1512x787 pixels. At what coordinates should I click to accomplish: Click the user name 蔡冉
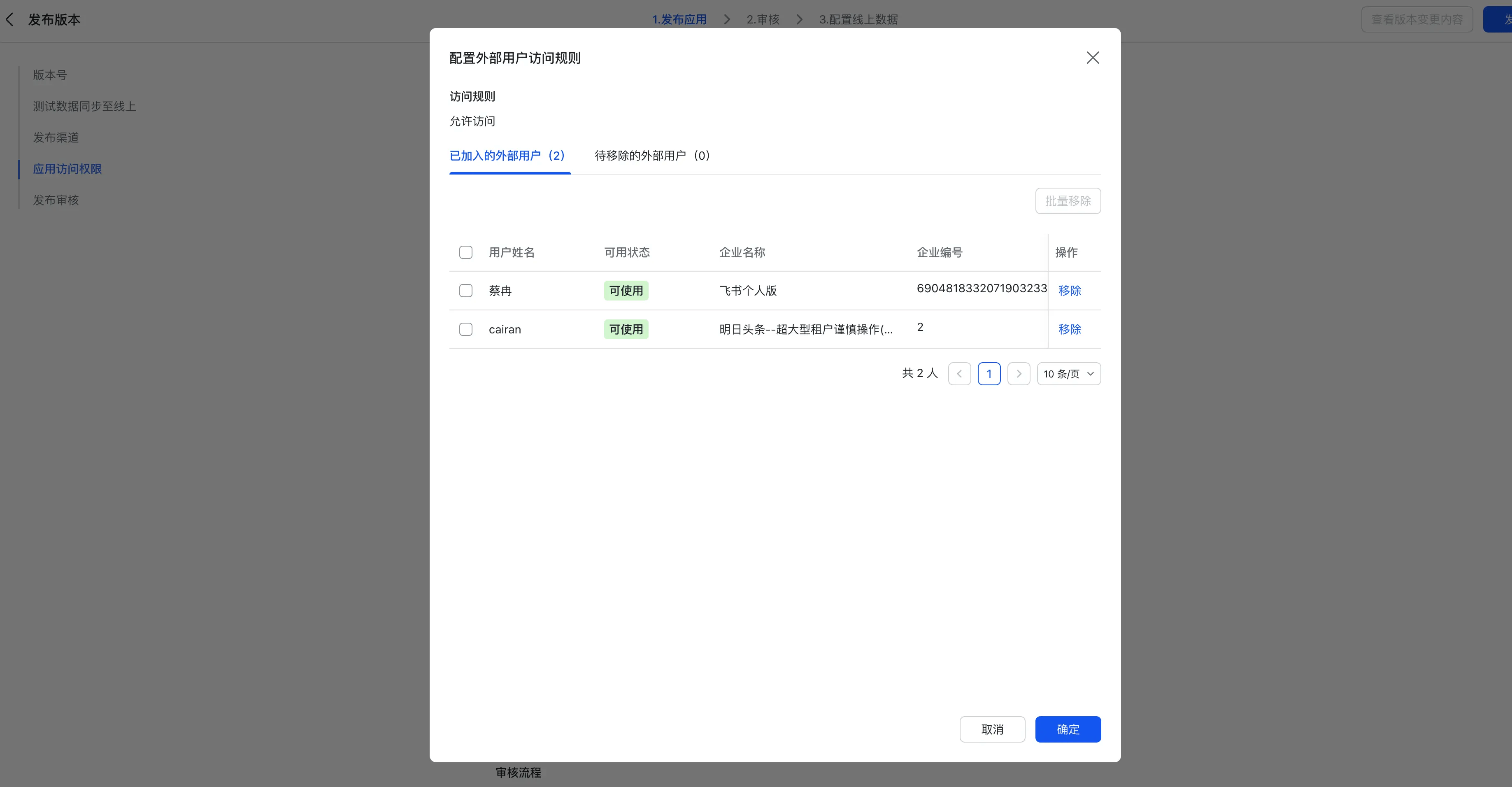point(500,291)
